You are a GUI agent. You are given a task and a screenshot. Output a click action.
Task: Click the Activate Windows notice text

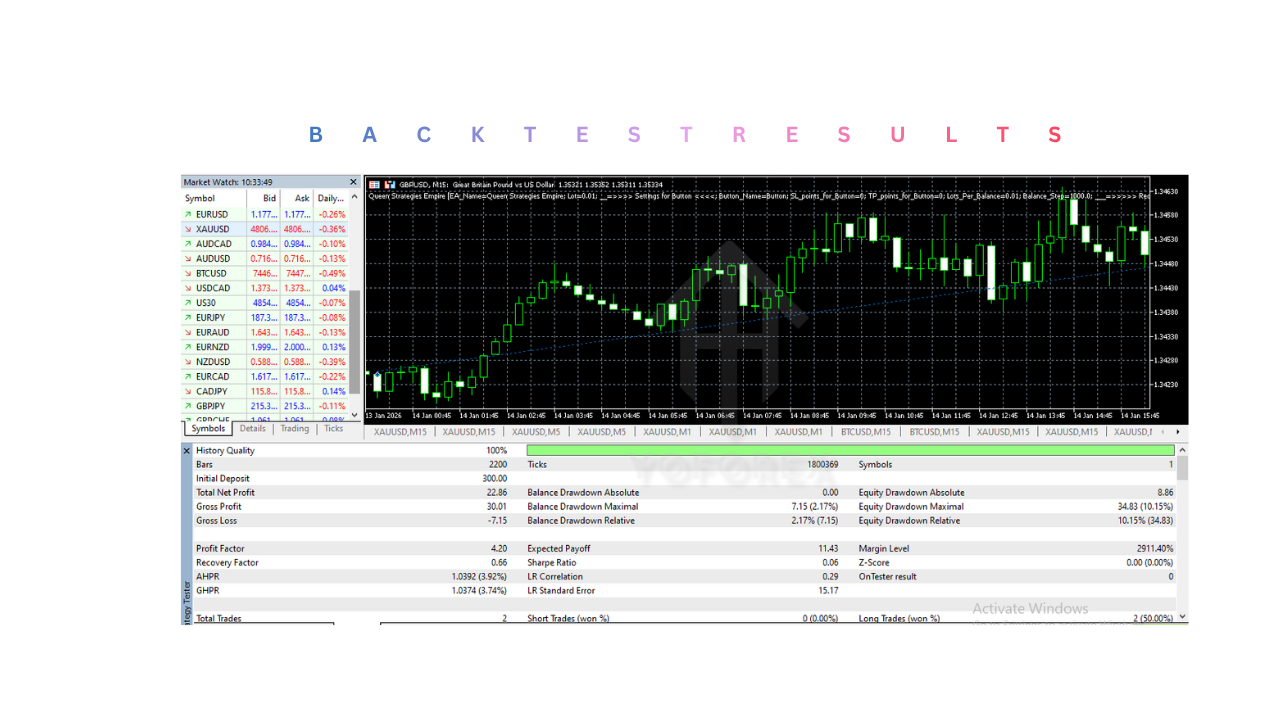[1030, 608]
